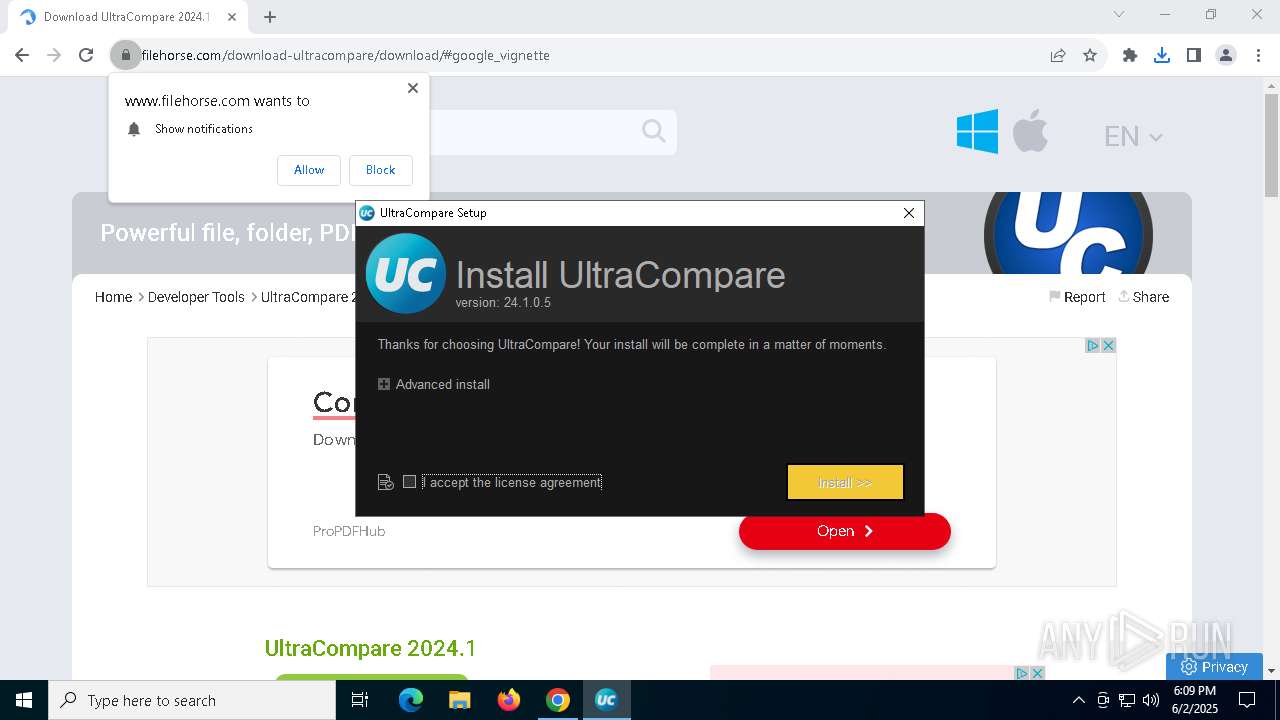
Task: Open Task View on taskbar
Action: click(360, 700)
